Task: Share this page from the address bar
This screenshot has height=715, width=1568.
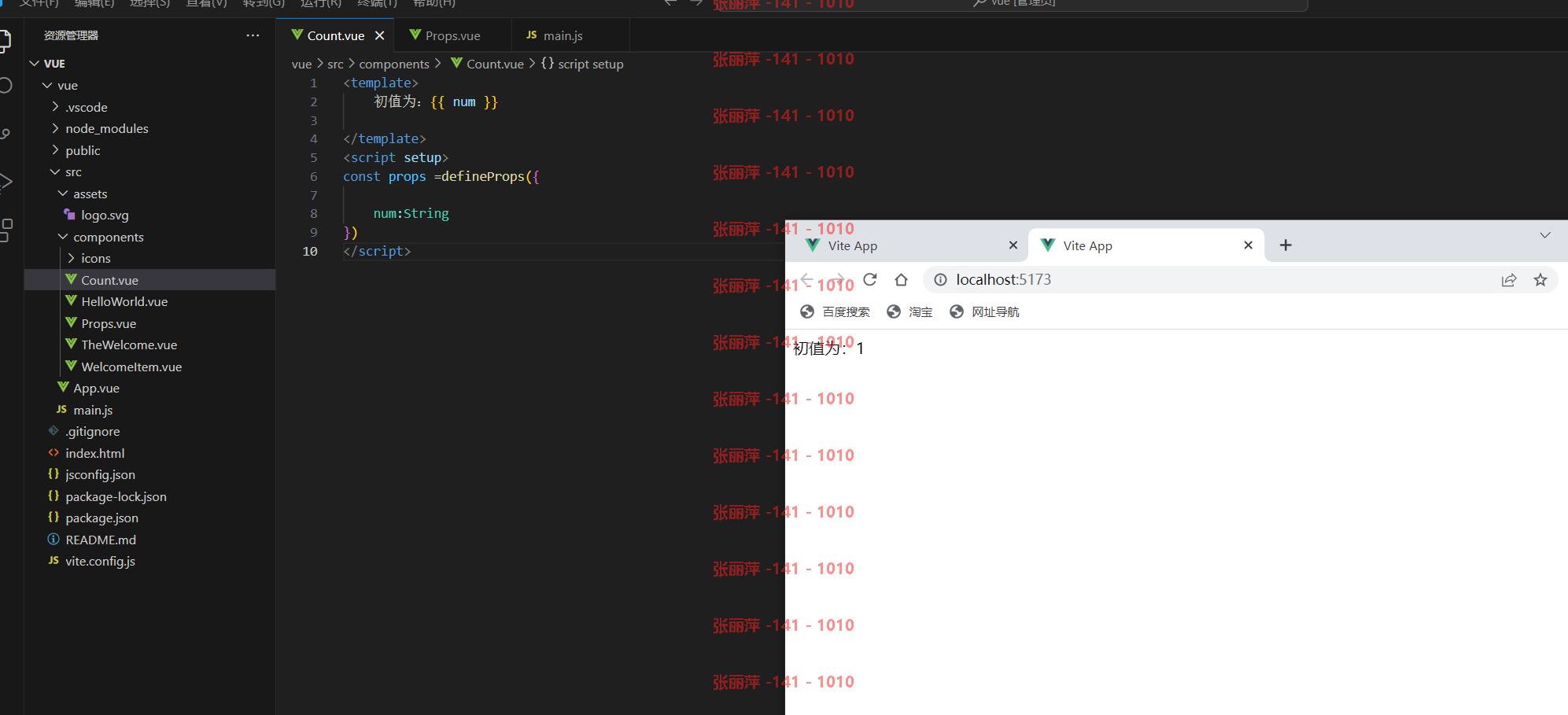Action: coord(1509,280)
